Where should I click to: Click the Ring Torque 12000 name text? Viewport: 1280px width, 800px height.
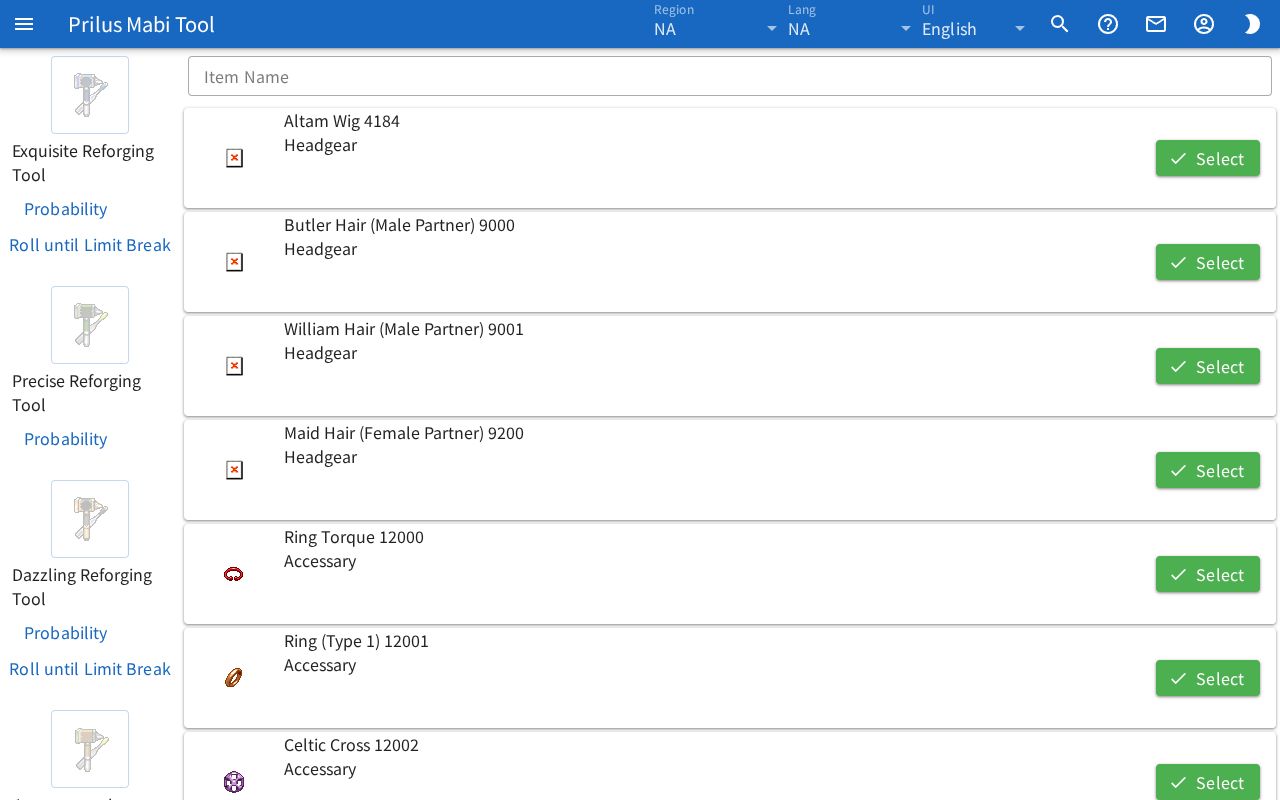[x=354, y=537]
